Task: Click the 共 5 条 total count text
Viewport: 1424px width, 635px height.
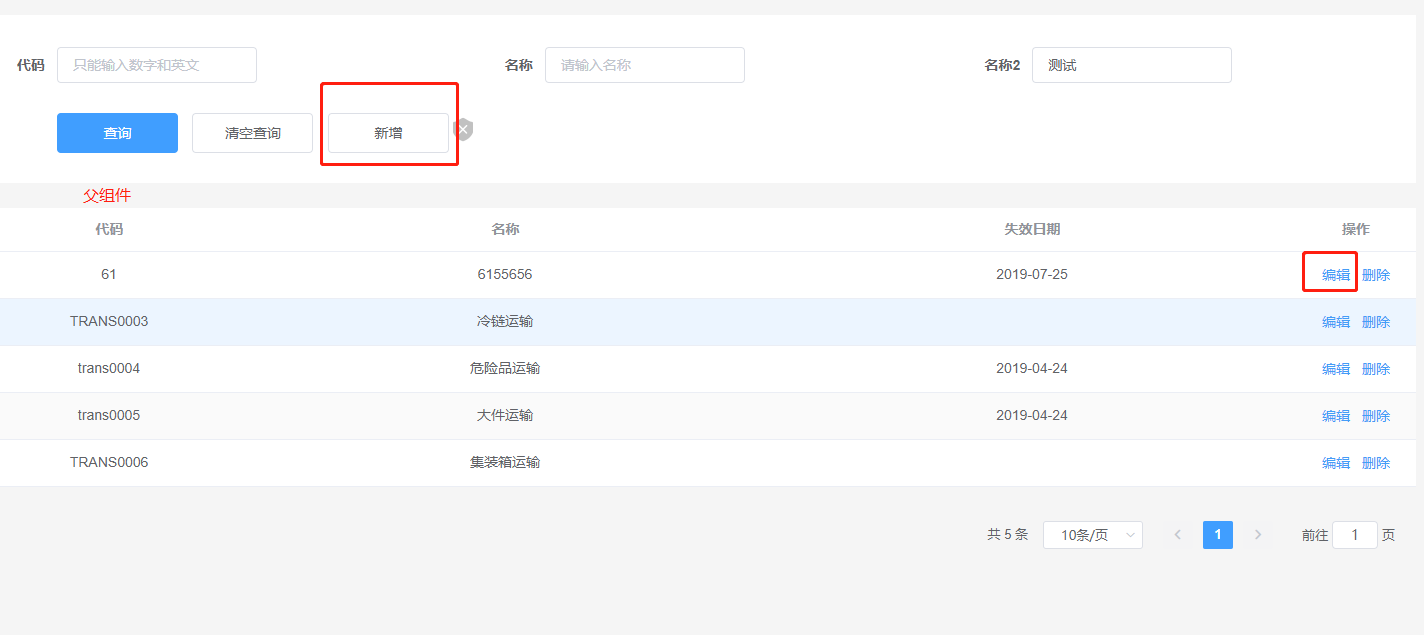Action: (x=1007, y=535)
